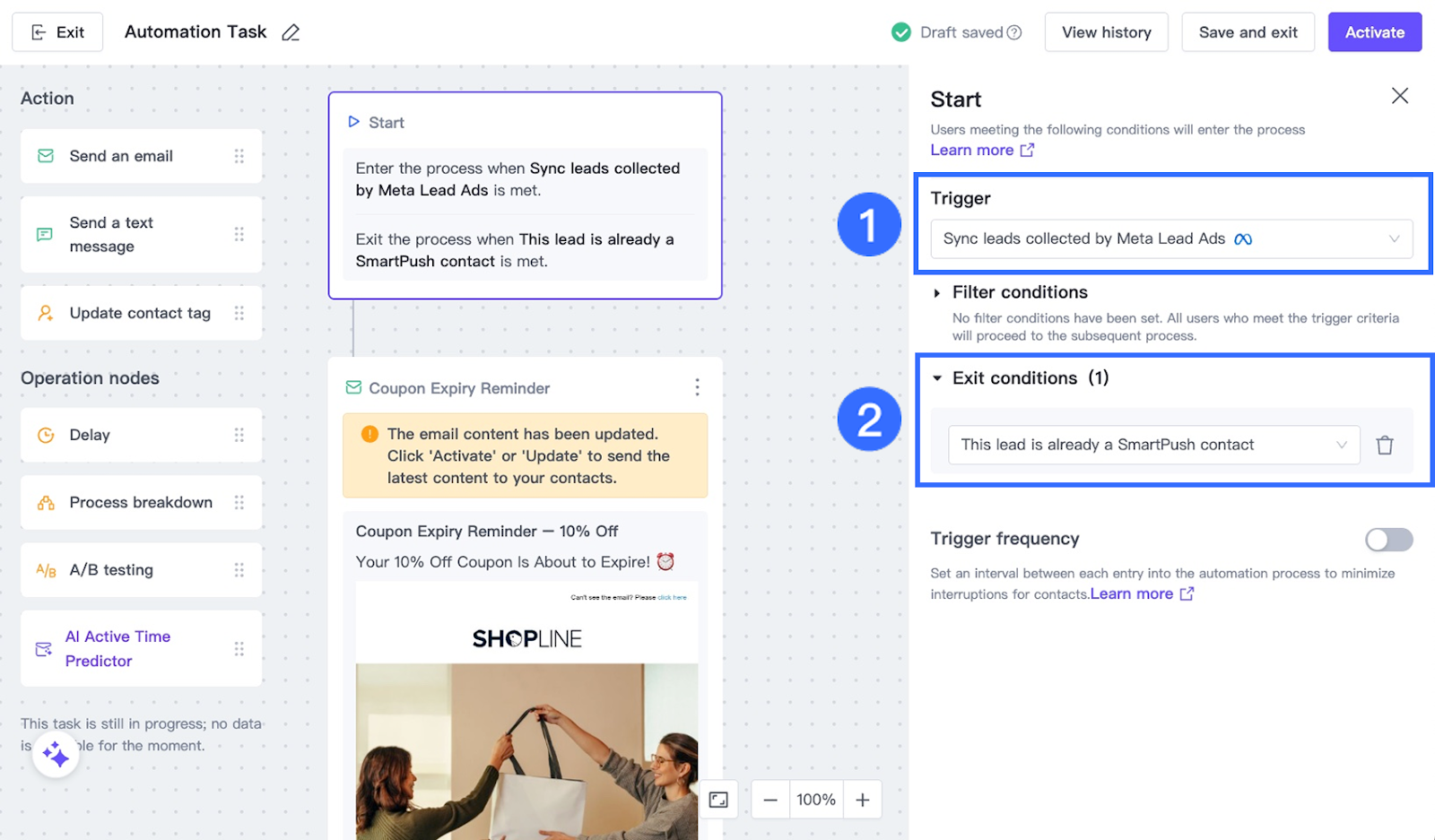Screen dimensions: 1435x840
Task: Edit the Automation Task name pencil icon
Action: tap(291, 32)
